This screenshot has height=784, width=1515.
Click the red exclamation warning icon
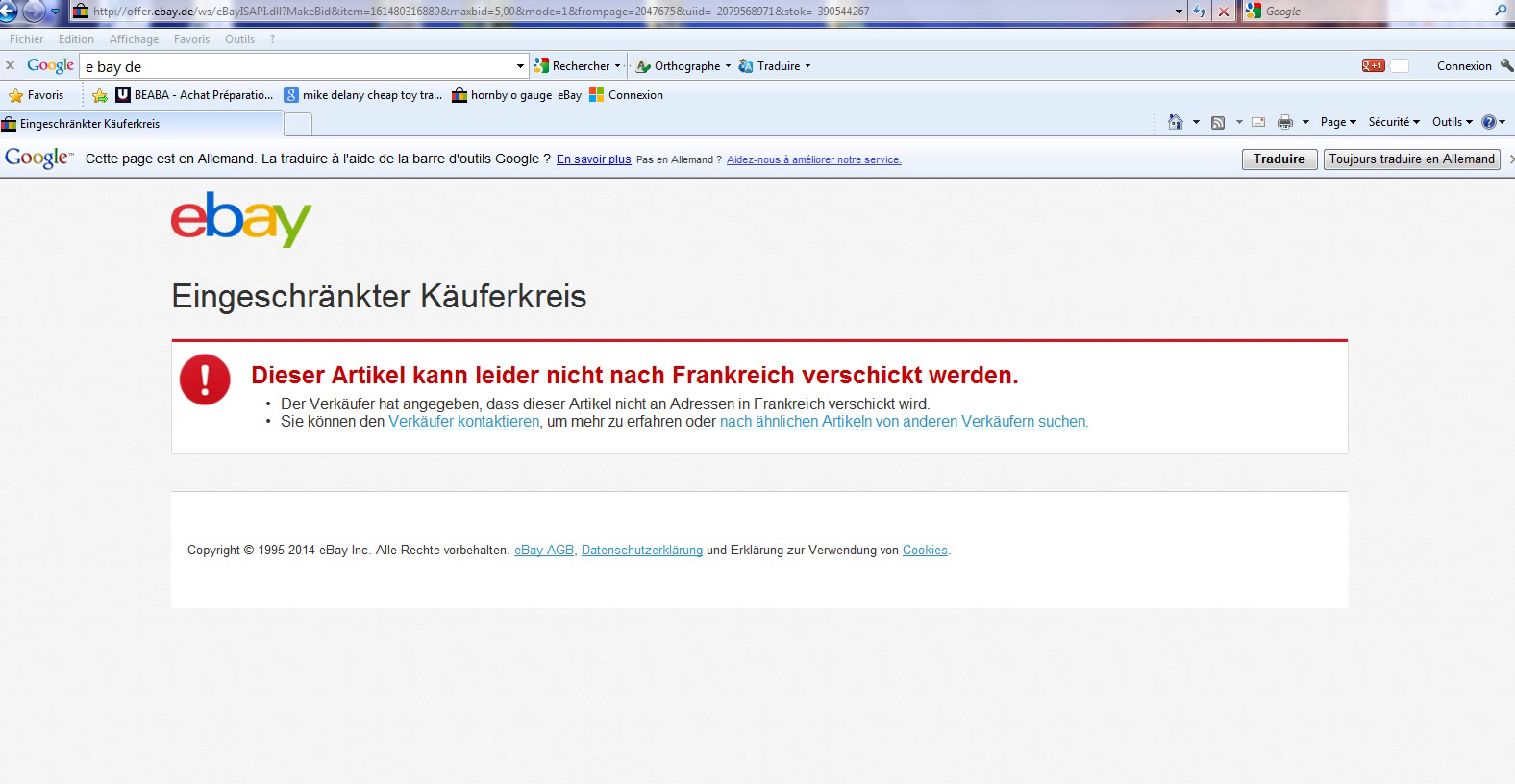pyautogui.click(x=205, y=380)
